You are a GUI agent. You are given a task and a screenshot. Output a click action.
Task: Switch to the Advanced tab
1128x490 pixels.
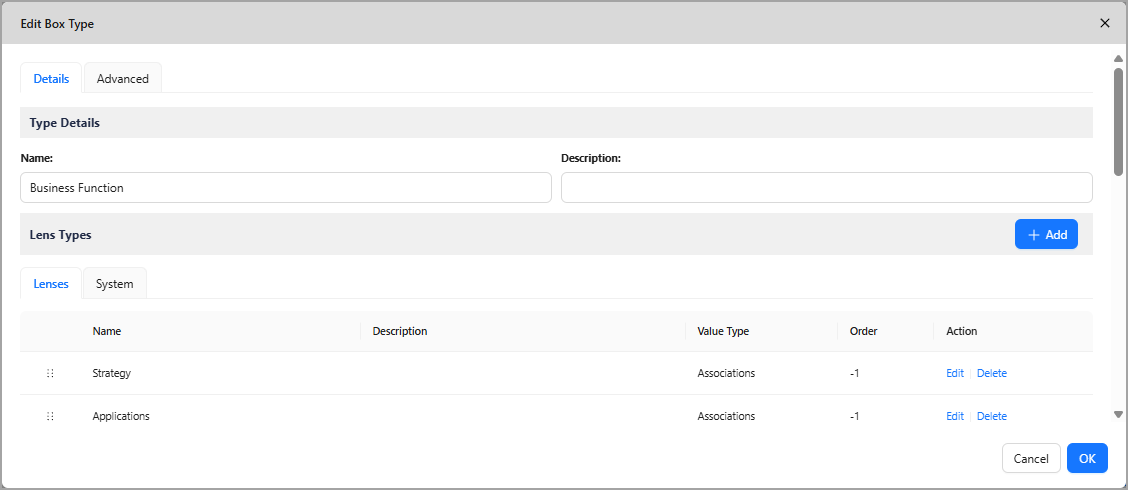[123, 78]
